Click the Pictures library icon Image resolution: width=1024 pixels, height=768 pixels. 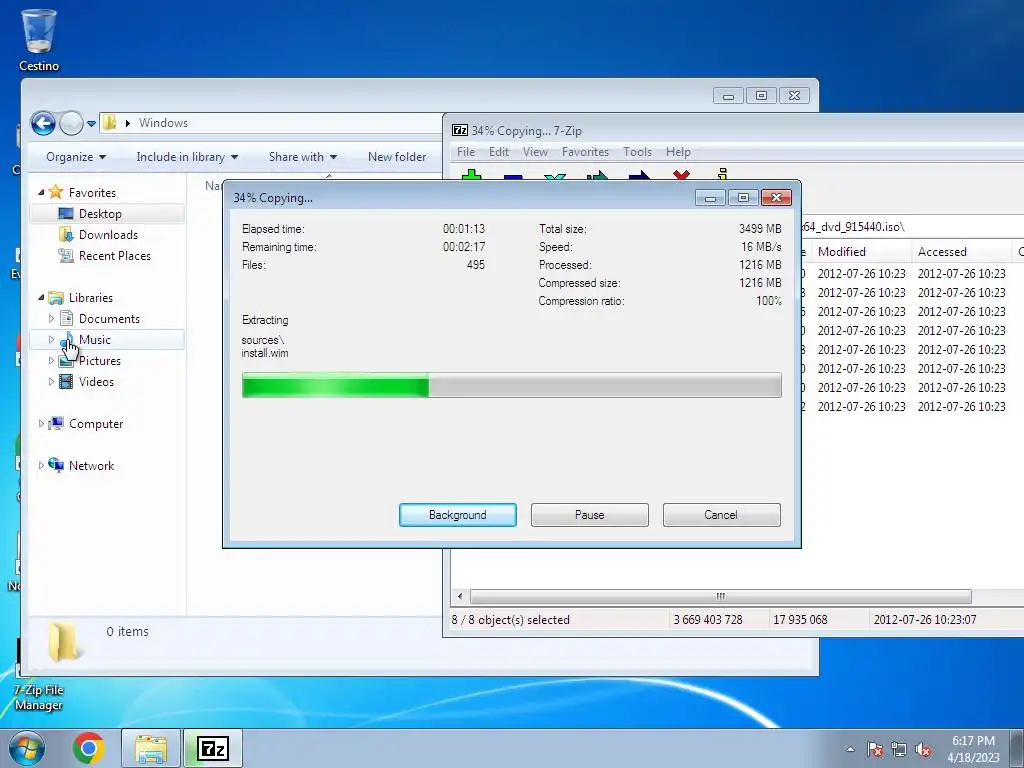pos(65,361)
